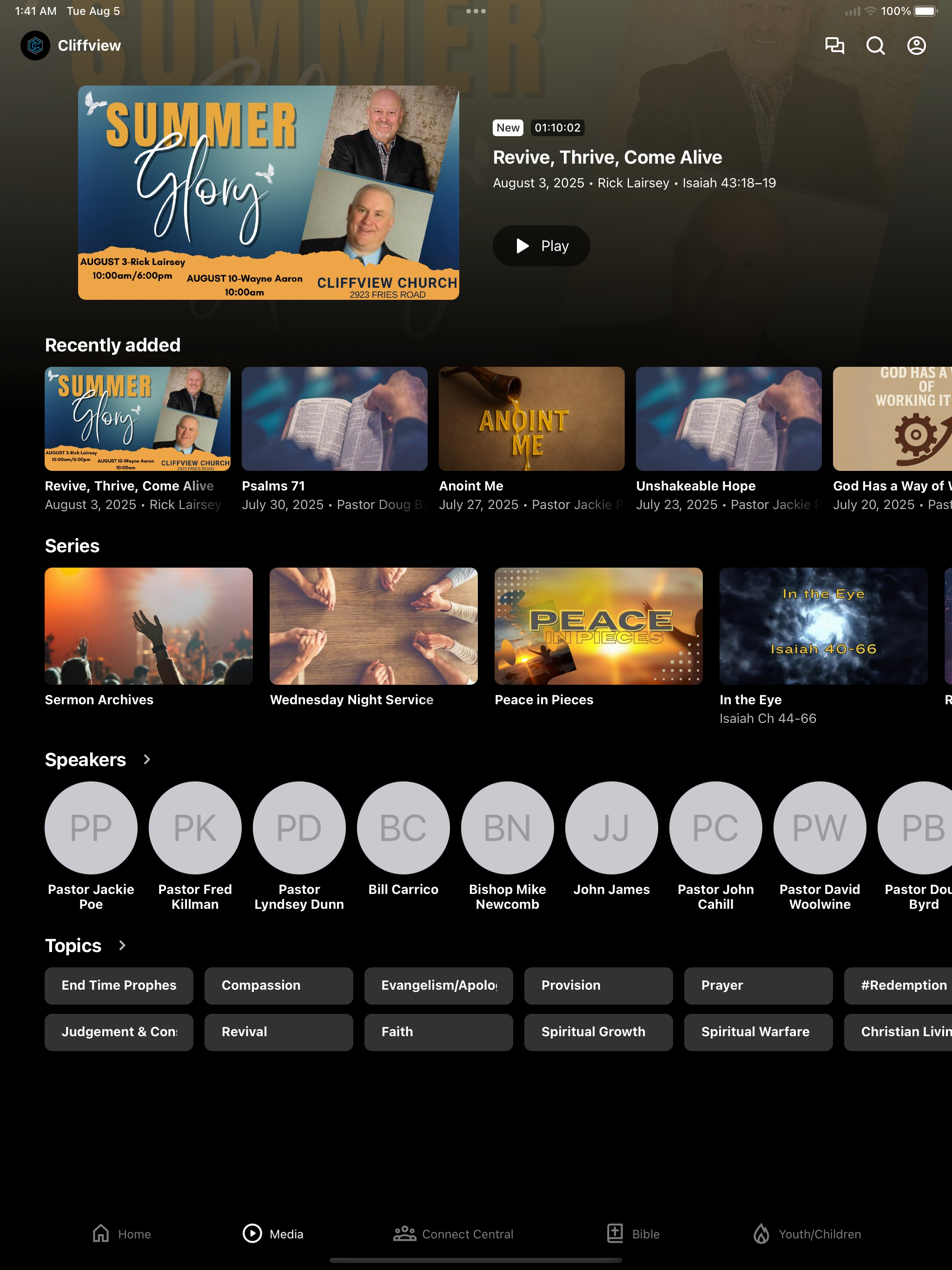This screenshot has width=952, height=1270.
Task: Tap the Wi-Fi icon in status bar
Action: pos(871,11)
